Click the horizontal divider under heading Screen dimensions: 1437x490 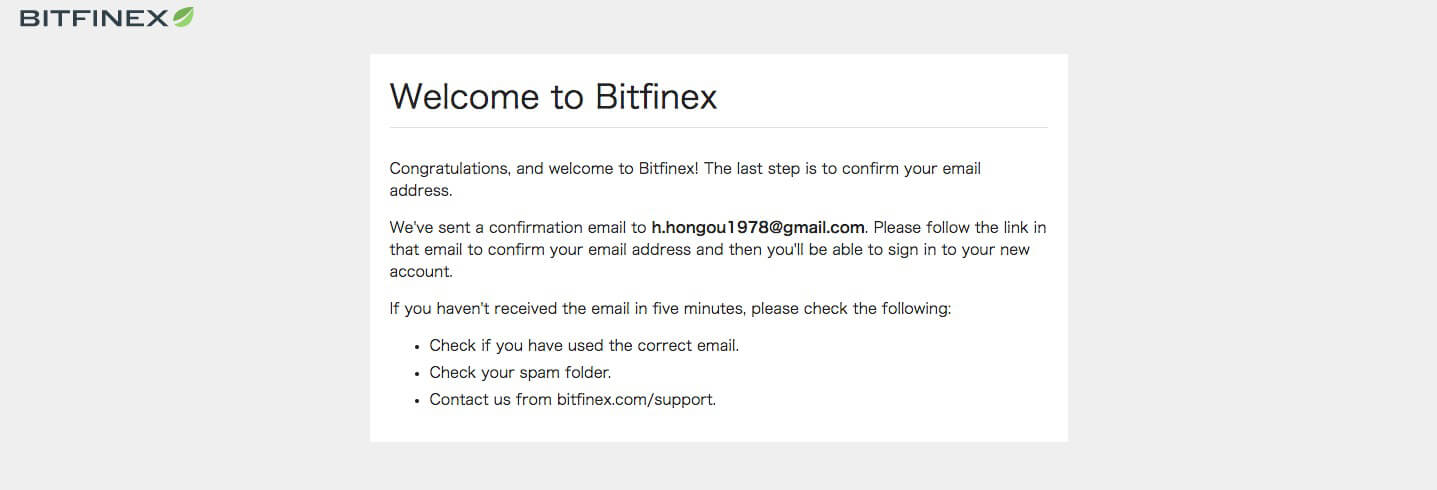[718, 128]
